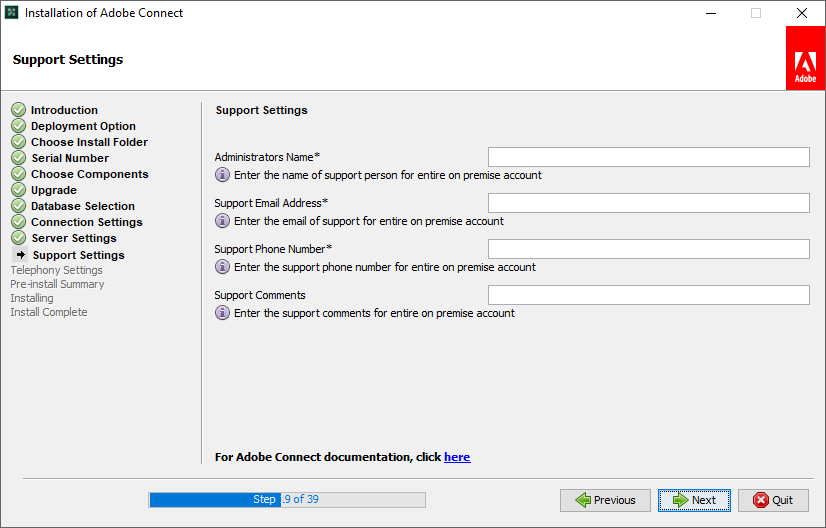This screenshot has height=528, width=826.
Task: Go back with the Previous button
Action: click(x=605, y=500)
